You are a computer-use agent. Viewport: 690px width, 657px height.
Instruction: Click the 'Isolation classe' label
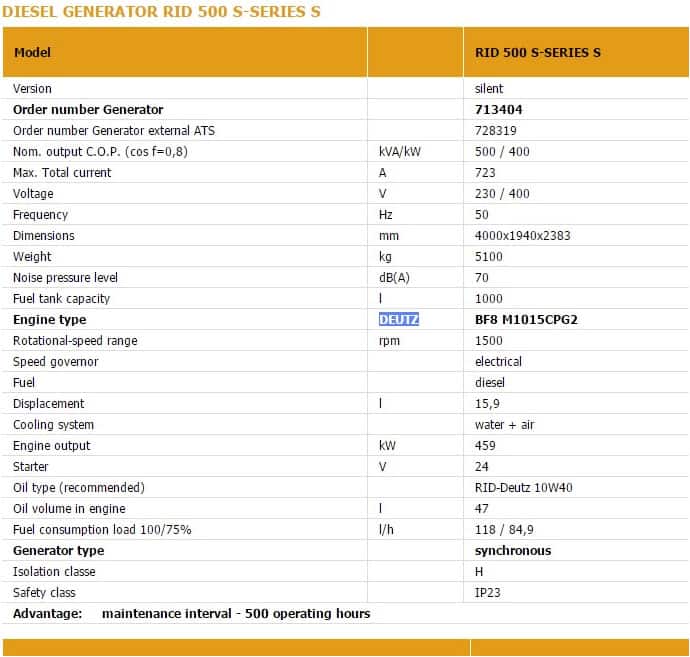[x=54, y=572]
